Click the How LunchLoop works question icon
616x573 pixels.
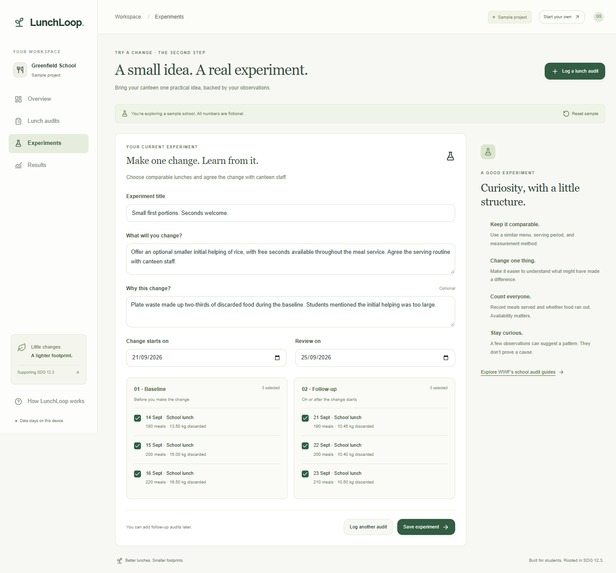pos(18,401)
